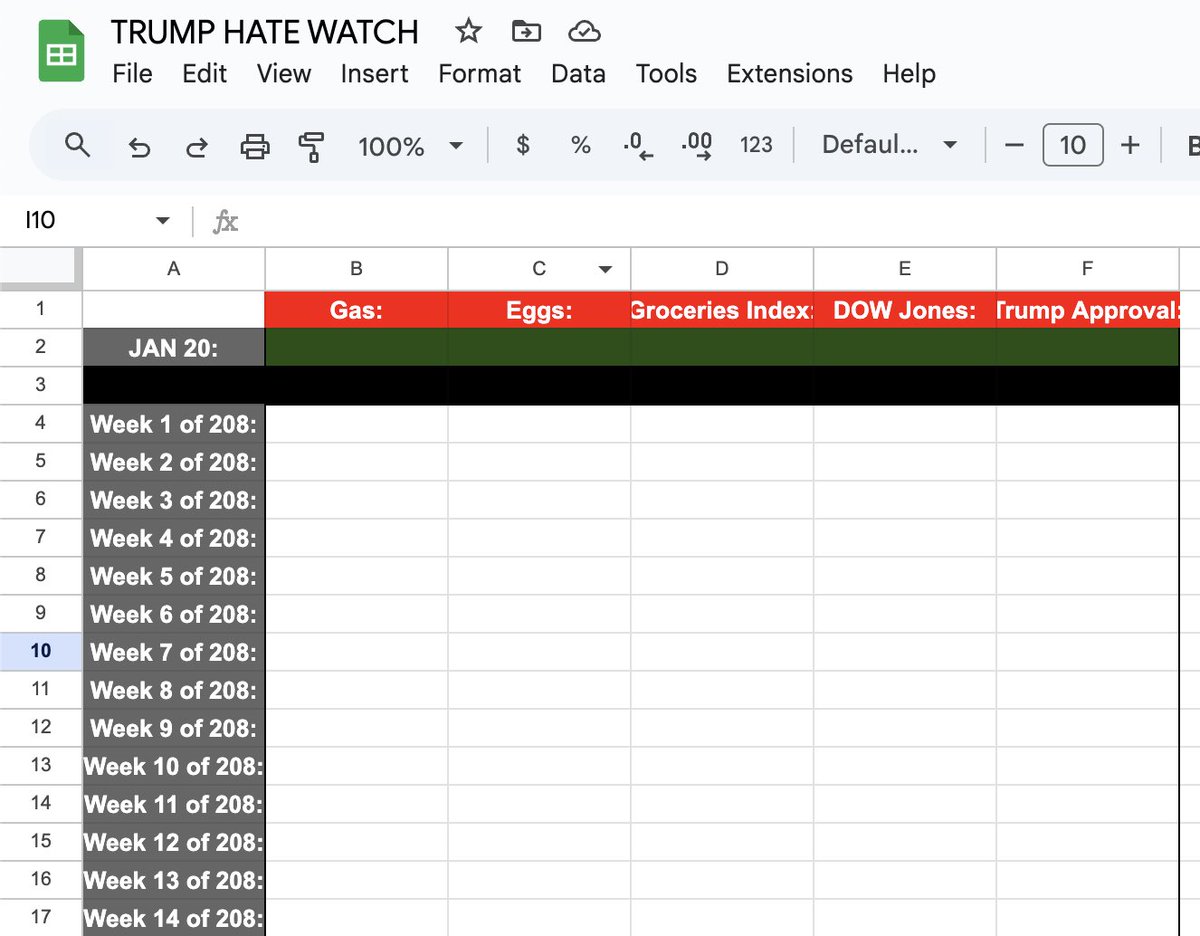The image size is (1200, 936).
Task: Increase font size with plus button
Action: 1130,146
